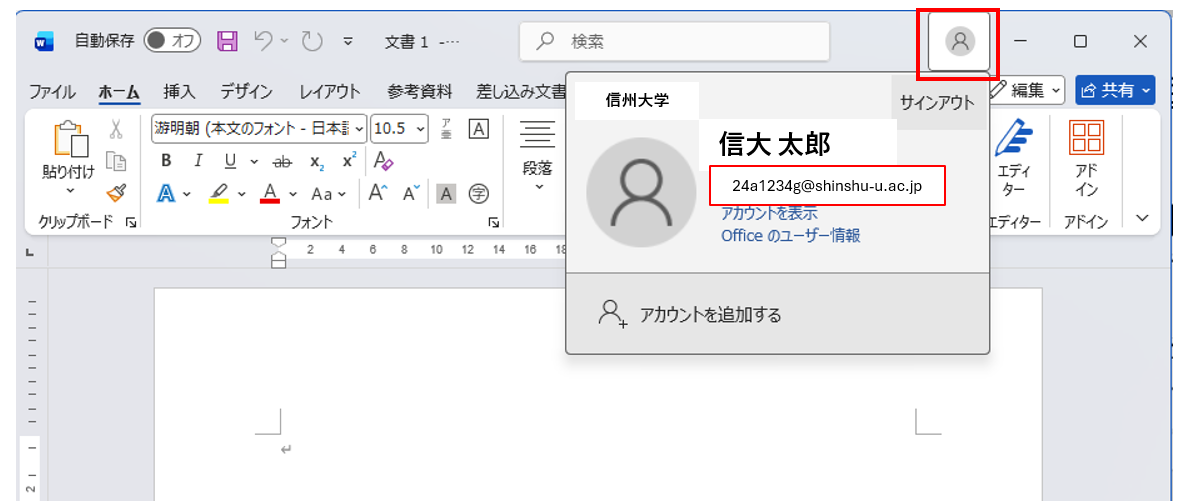Select the Format Painter brush icon

pos(116,193)
